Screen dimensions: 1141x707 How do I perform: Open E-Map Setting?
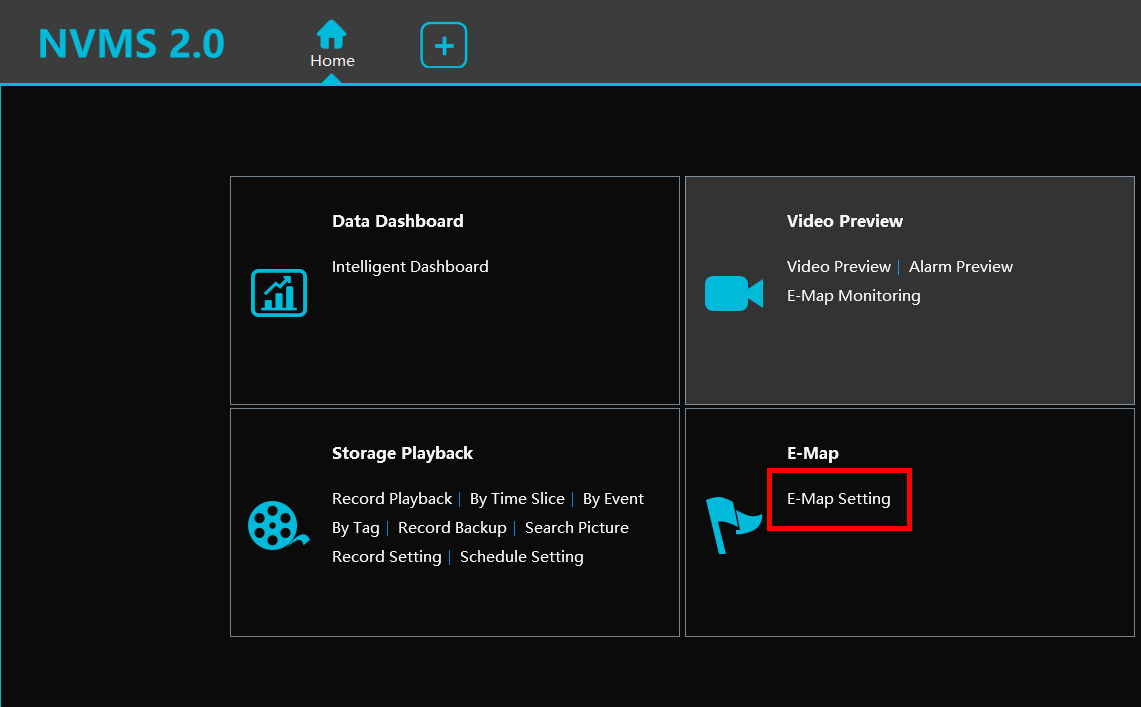pos(838,499)
